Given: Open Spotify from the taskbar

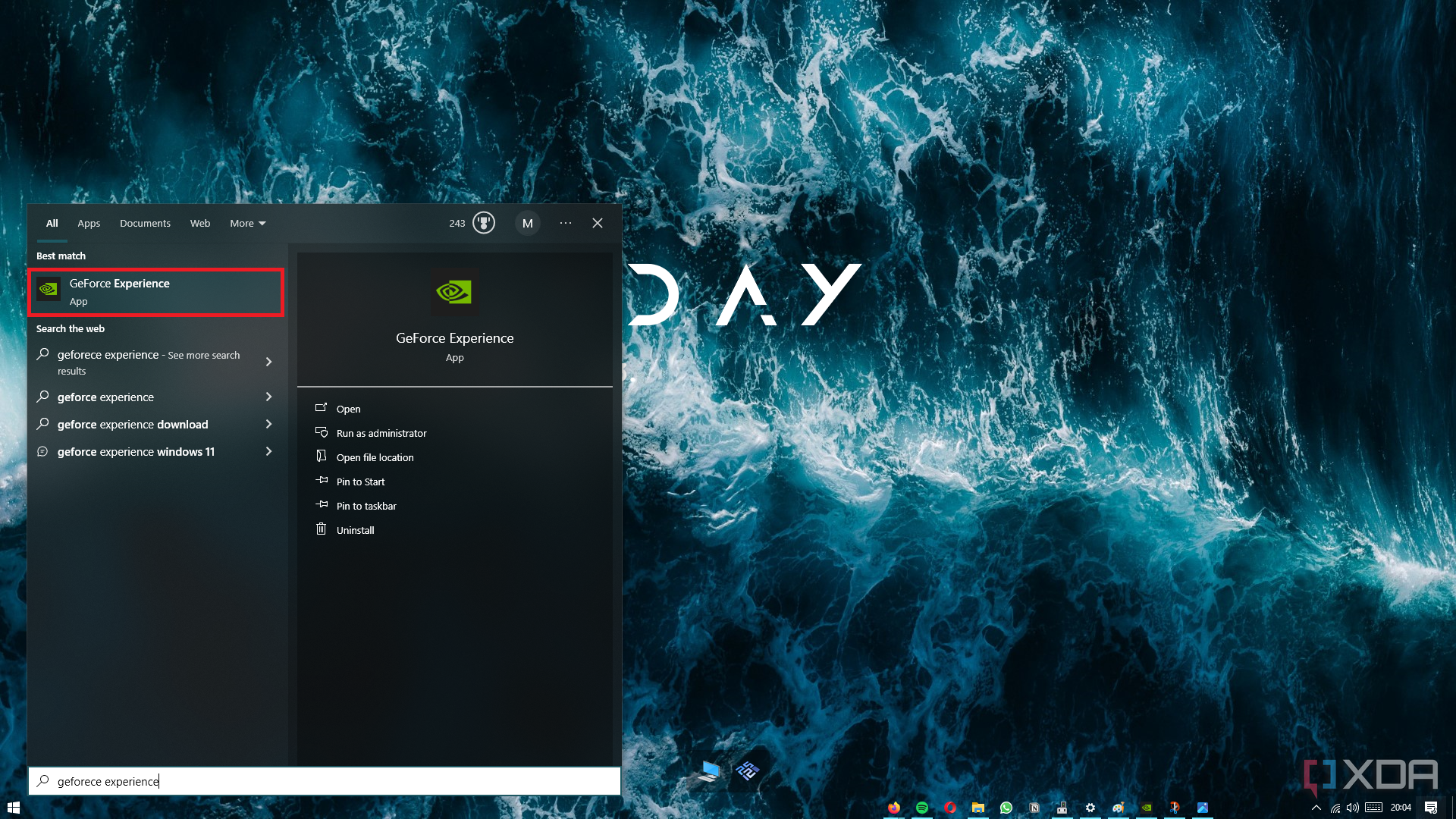Looking at the screenshot, I should coord(922,808).
